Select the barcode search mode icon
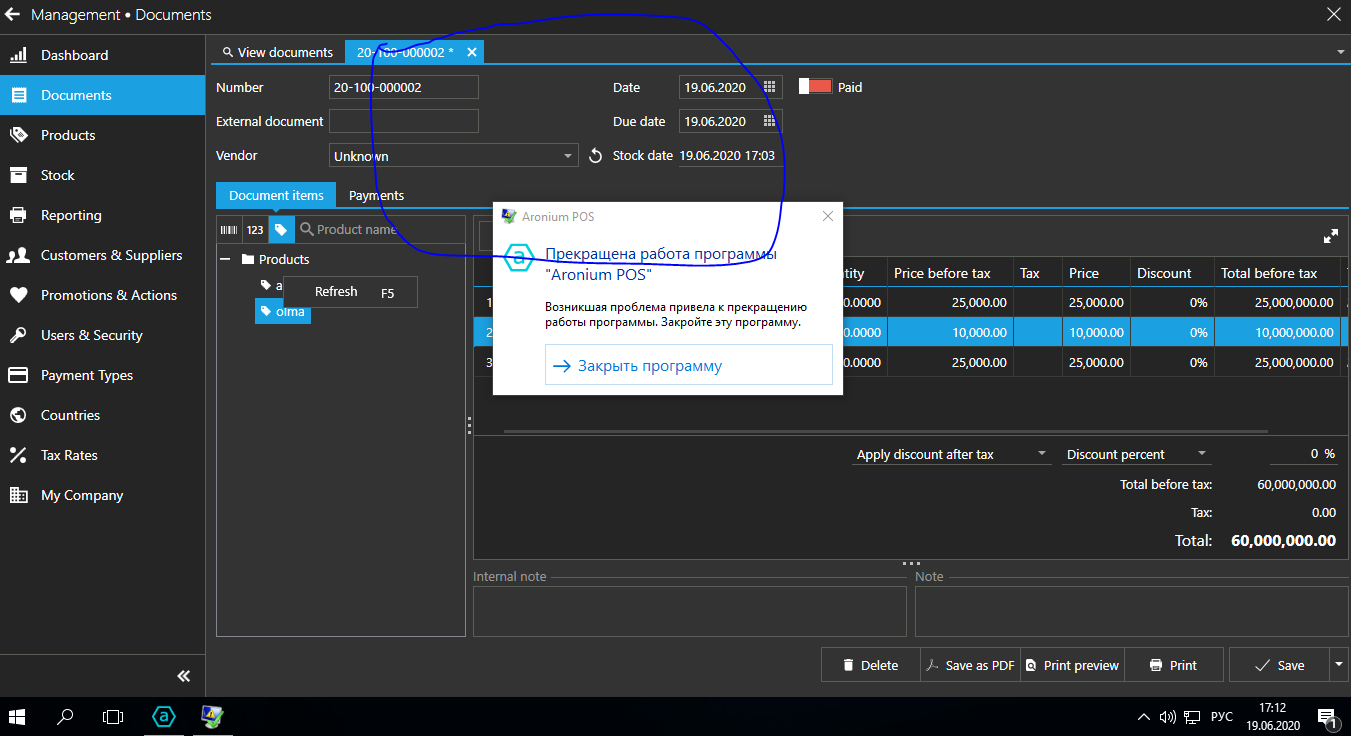Viewport: 1351px width, 736px height. point(230,230)
